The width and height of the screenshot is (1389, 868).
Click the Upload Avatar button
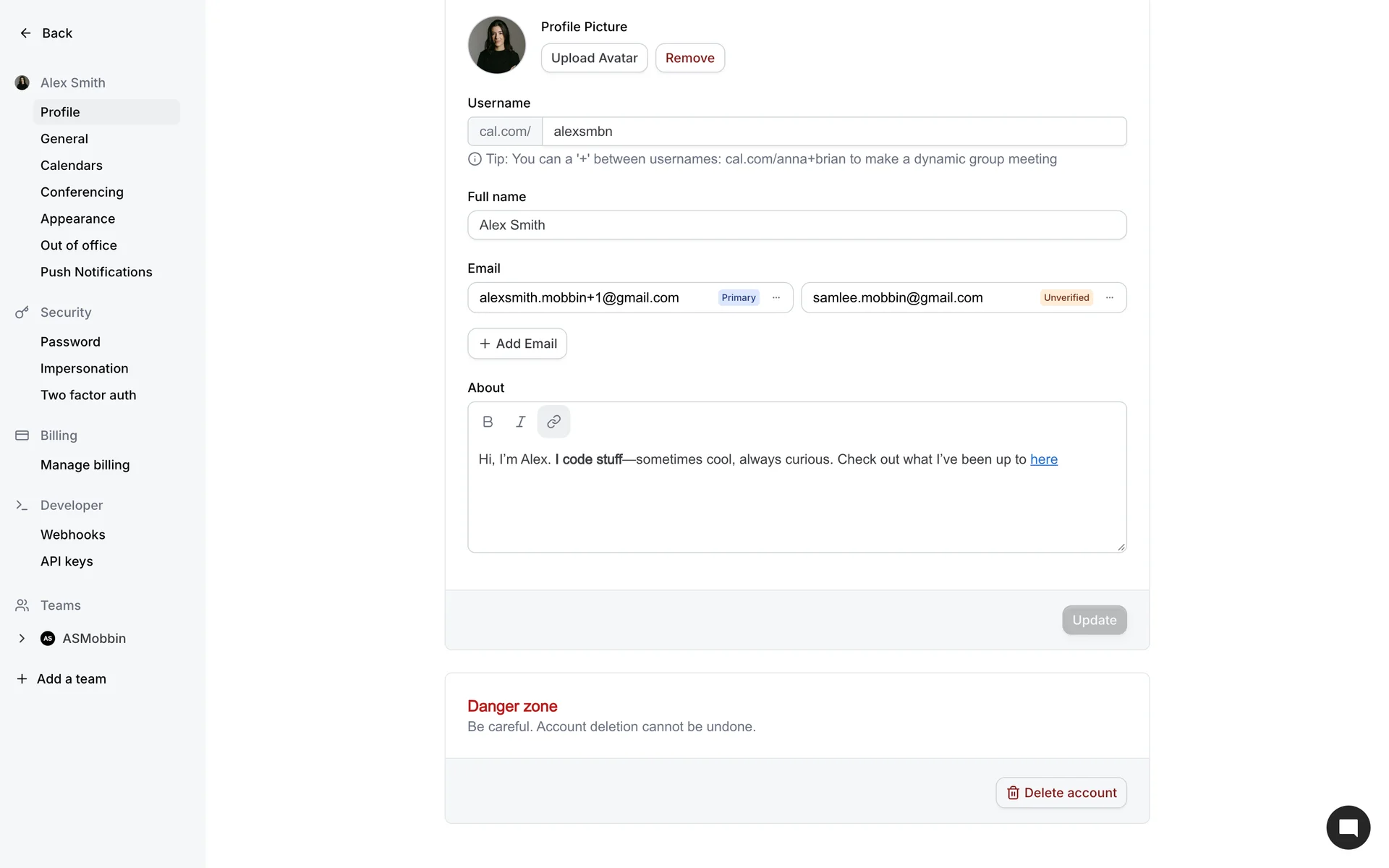click(594, 58)
